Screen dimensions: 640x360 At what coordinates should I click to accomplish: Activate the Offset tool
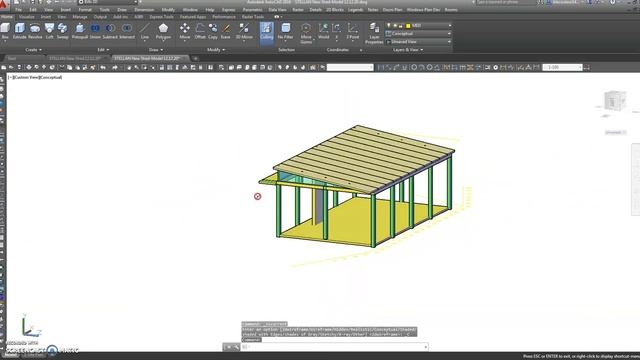[200, 31]
